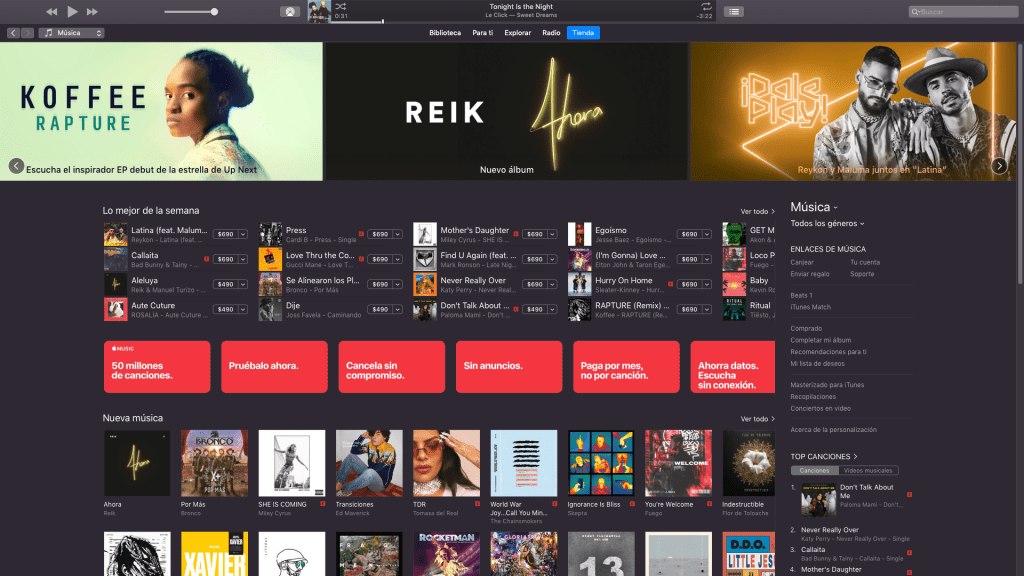This screenshot has width=1024, height=576.
Task: Show previous banner with left carousel arrow
Action: point(16,166)
